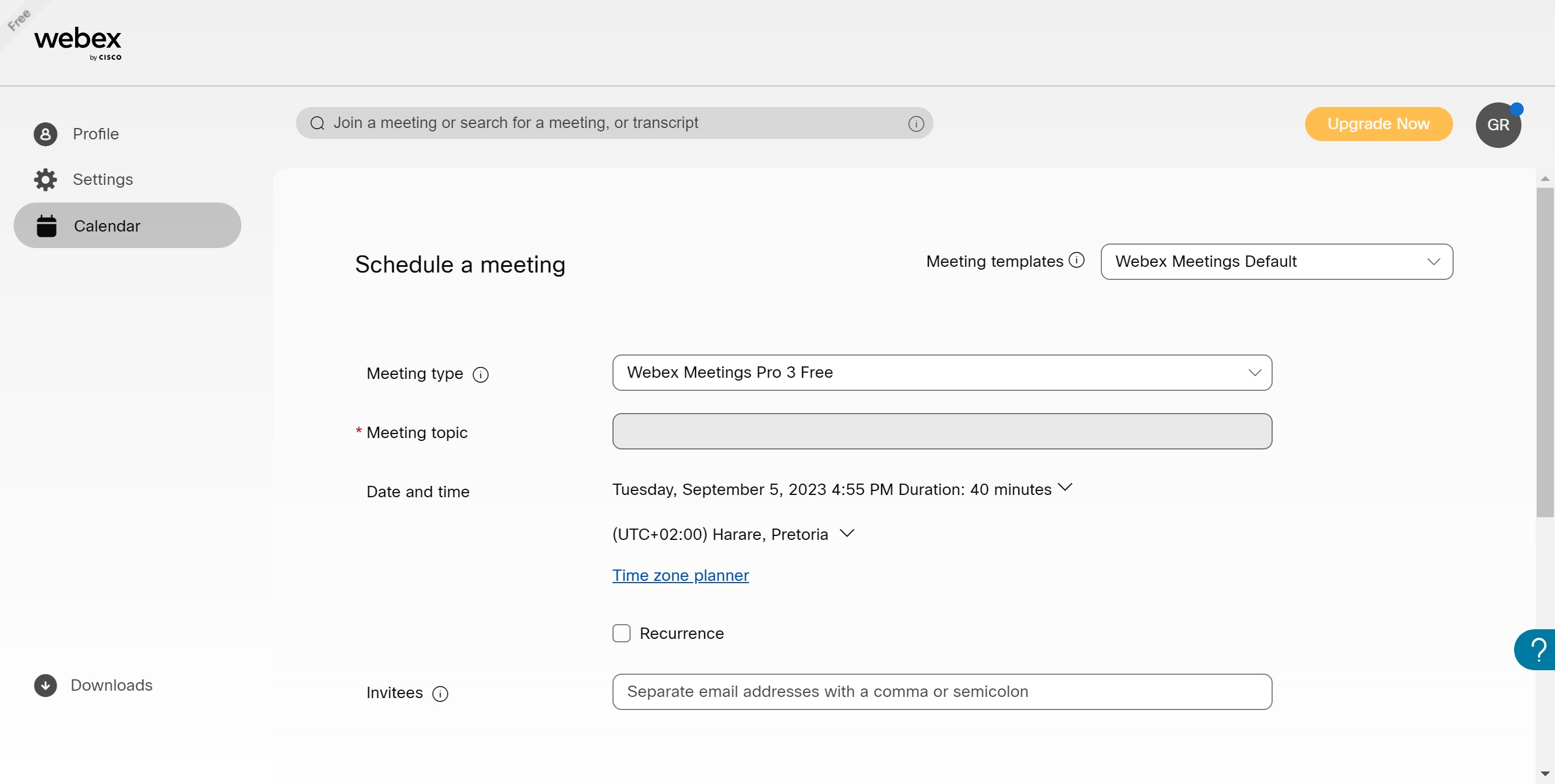This screenshot has width=1555, height=784.
Task: Click the Upgrade Now button
Action: (1378, 123)
